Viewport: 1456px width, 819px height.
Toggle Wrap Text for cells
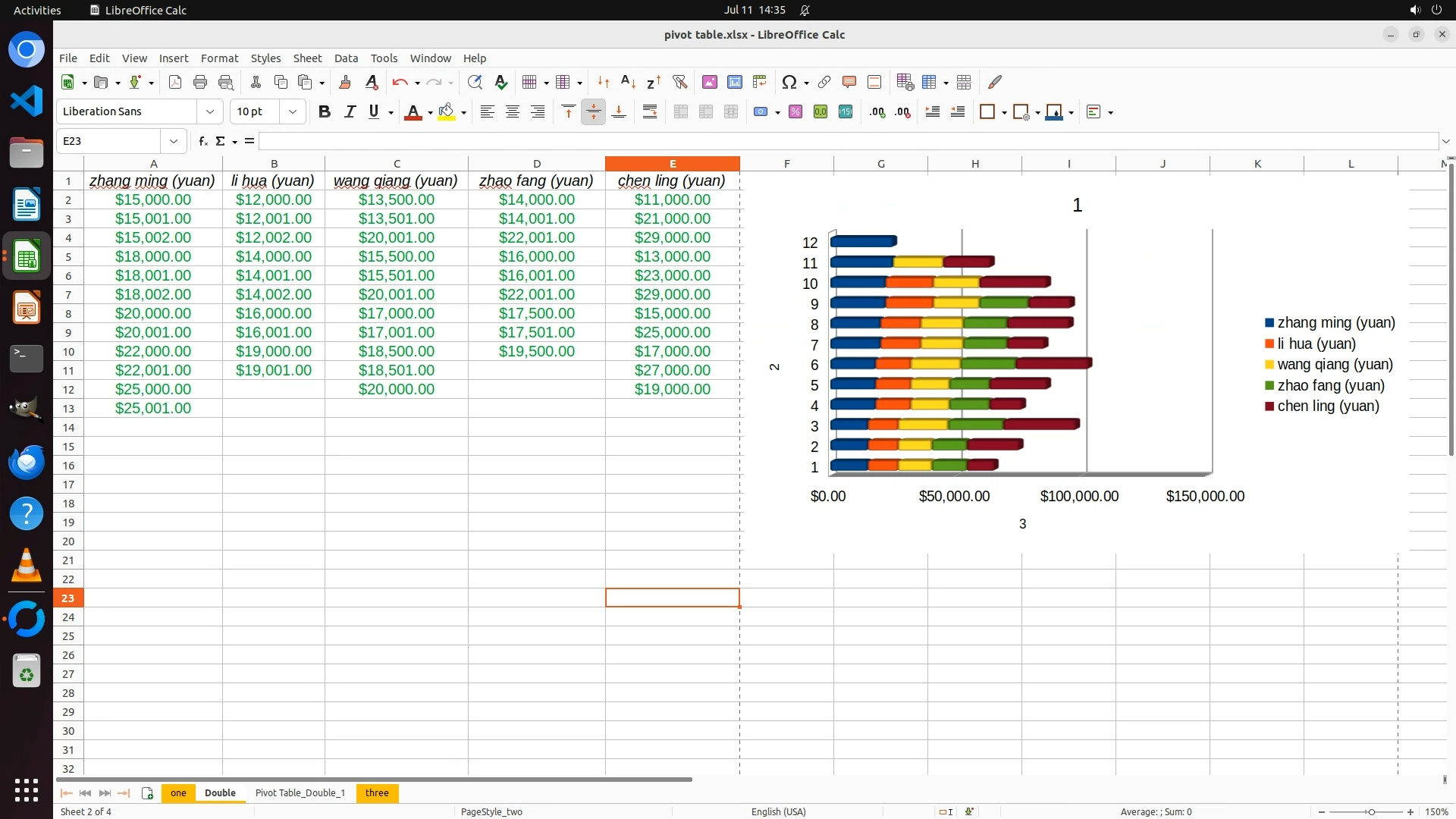tap(650, 112)
